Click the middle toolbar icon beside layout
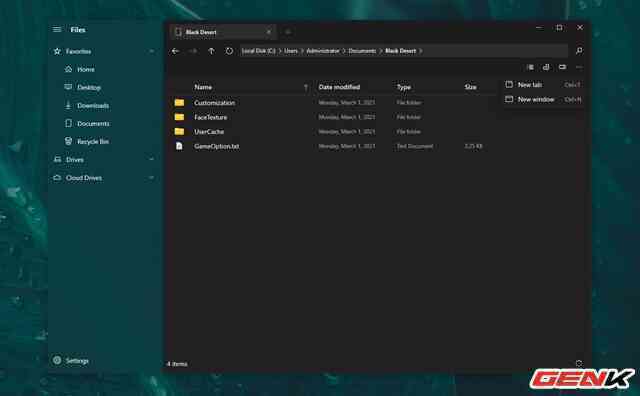Screen dimensions: 640x396 coord(546,67)
